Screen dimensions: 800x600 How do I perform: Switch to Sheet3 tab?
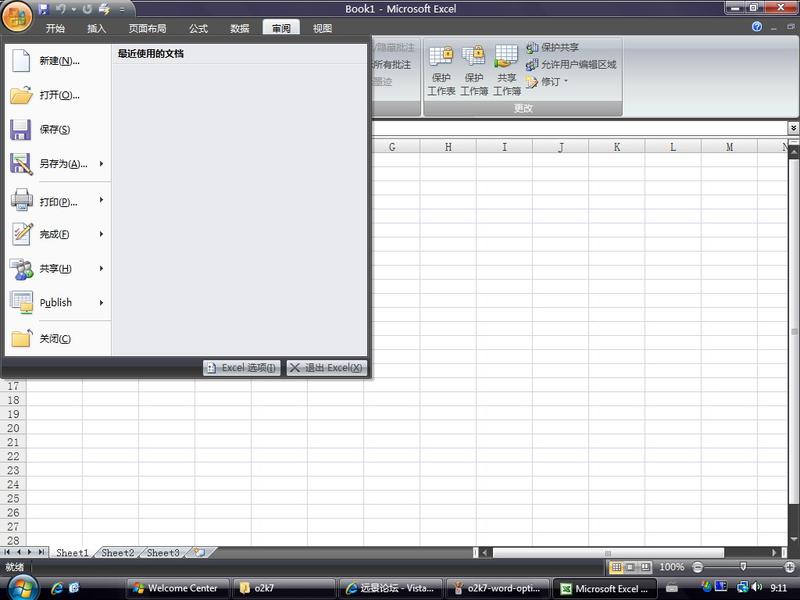(x=163, y=553)
